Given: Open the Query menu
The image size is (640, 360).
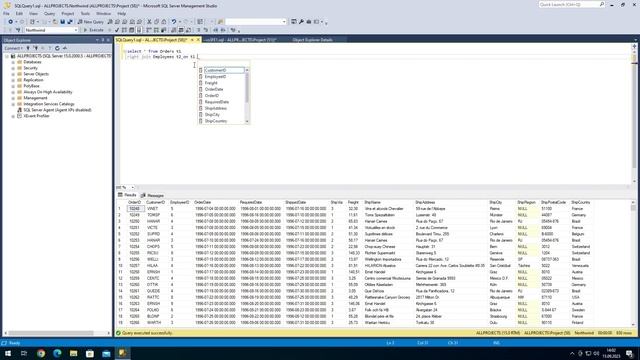Looking at the screenshot, I should (x=49, y=13).
